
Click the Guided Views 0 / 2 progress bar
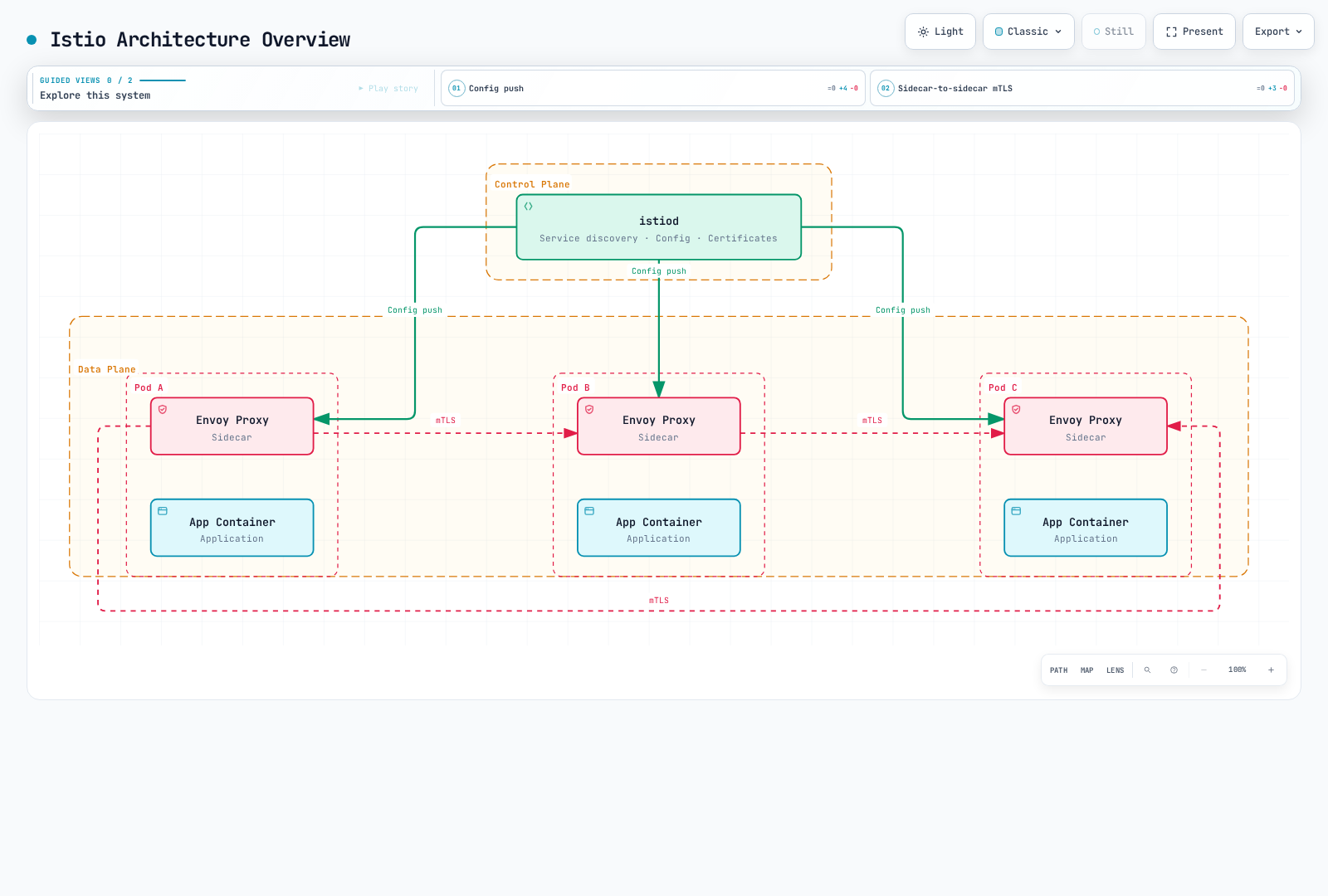163,80
